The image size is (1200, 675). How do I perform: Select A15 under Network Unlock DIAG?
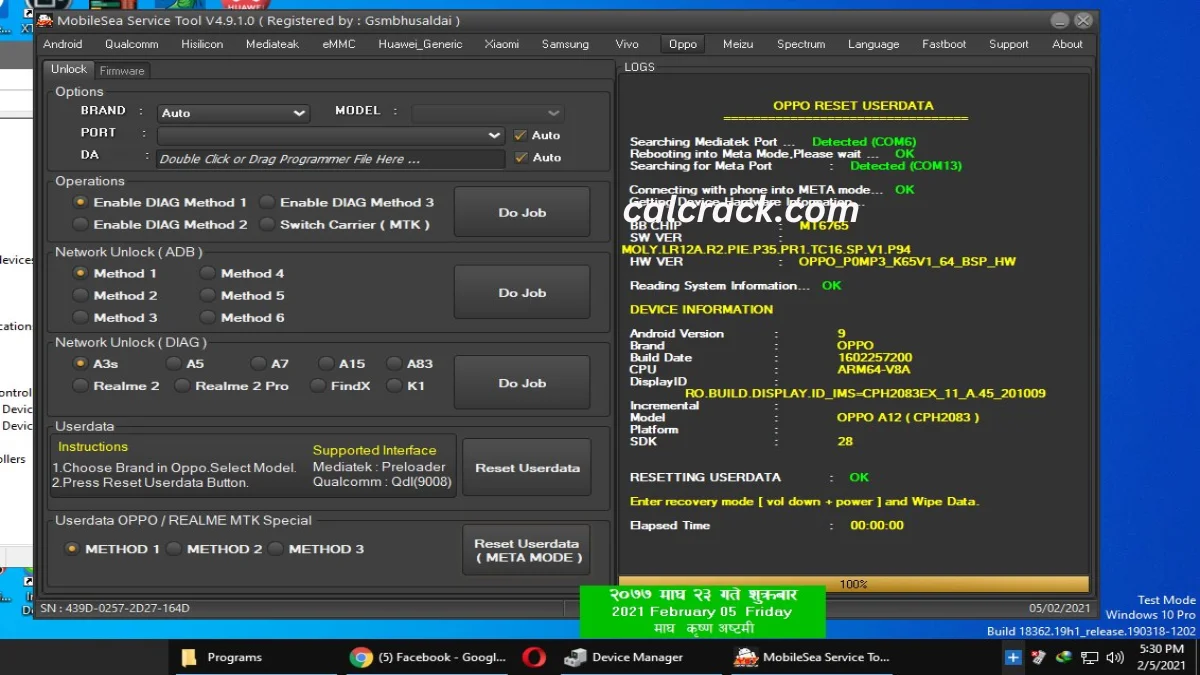[x=342, y=364]
